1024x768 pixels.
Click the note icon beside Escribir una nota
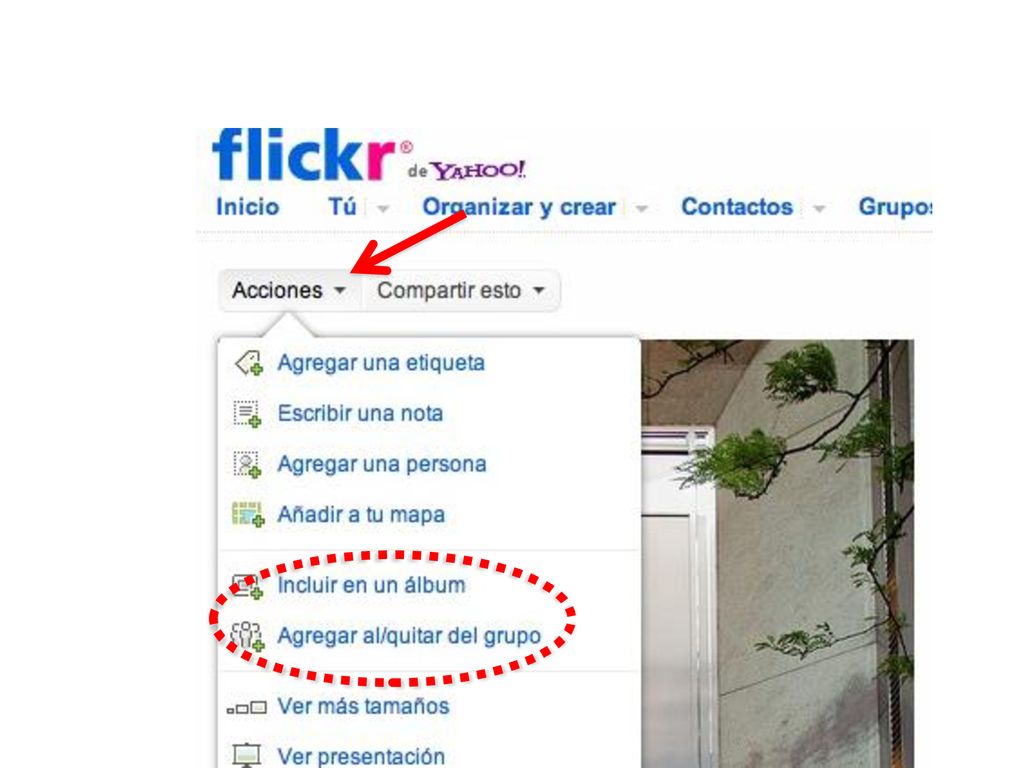tap(248, 414)
